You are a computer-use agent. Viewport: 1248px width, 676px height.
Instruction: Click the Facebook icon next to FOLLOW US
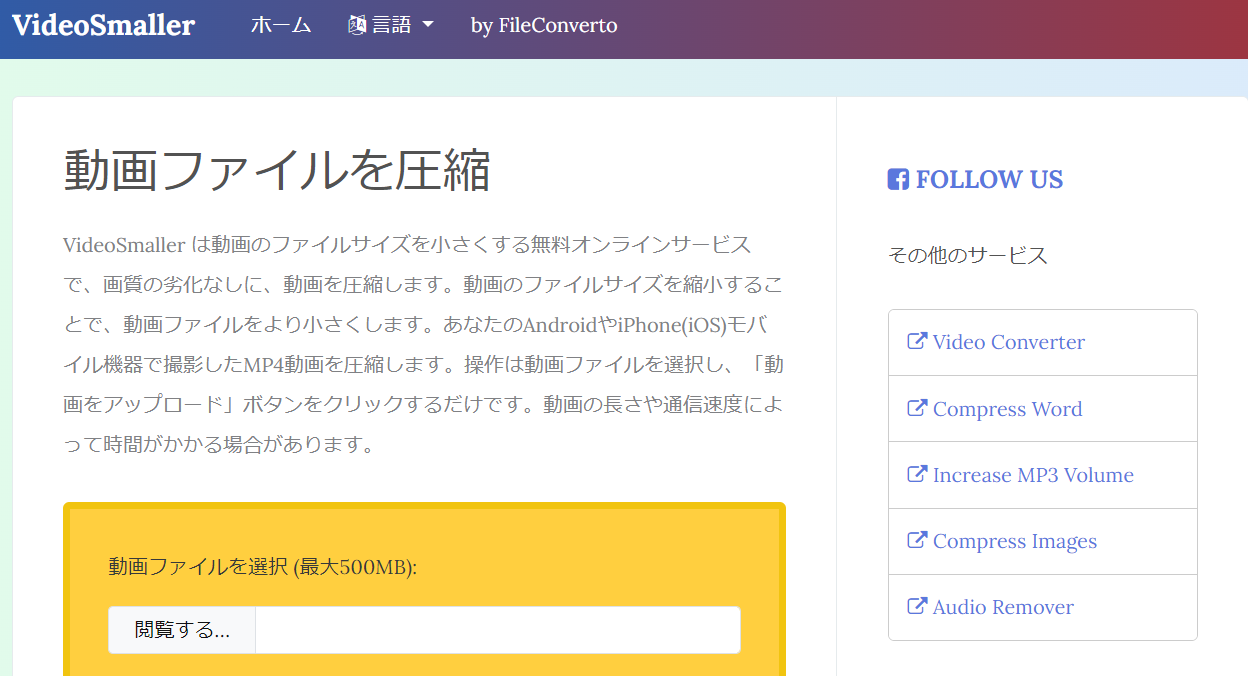click(x=898, y=180)
